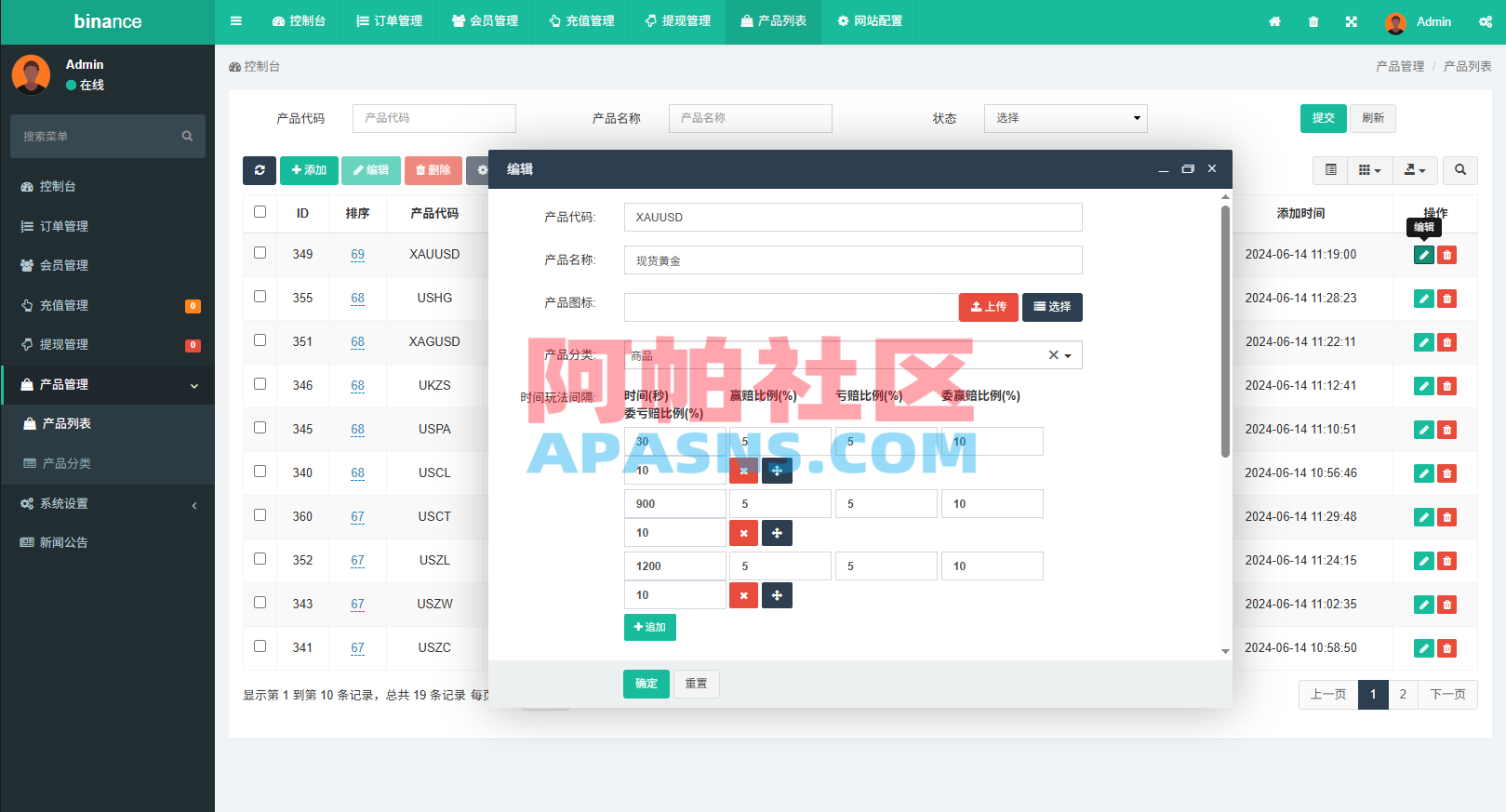1506x812 pixels.
Task: Remove the 900 seconds interval row
Action: coord(743,533)
